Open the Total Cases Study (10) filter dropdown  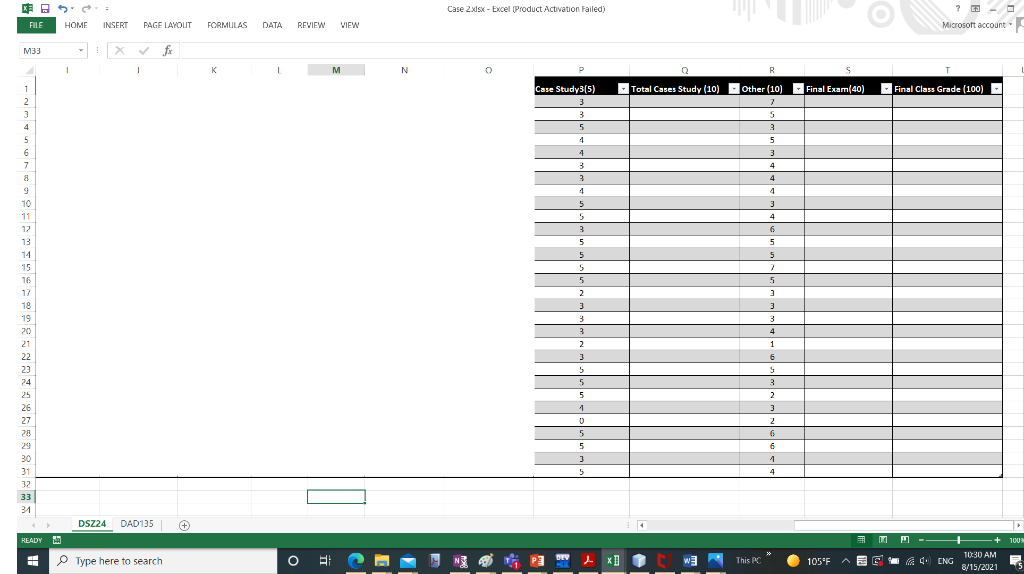pos(733,89)
